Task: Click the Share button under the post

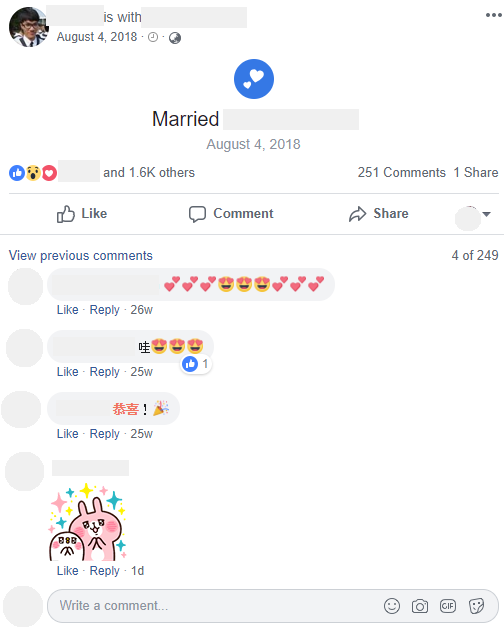Action: coord(378,214)
